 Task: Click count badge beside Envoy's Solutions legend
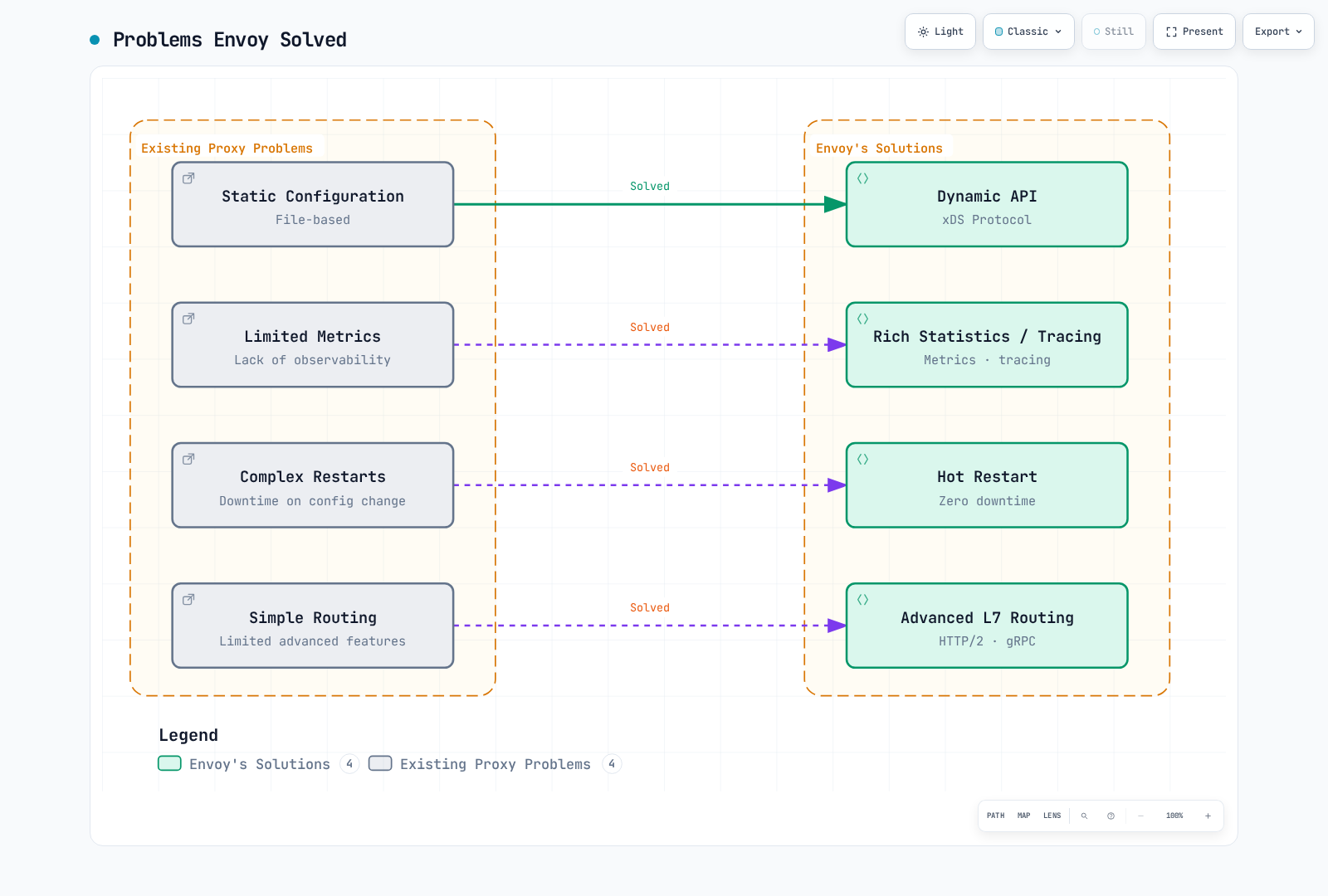(x=349, y=763)
